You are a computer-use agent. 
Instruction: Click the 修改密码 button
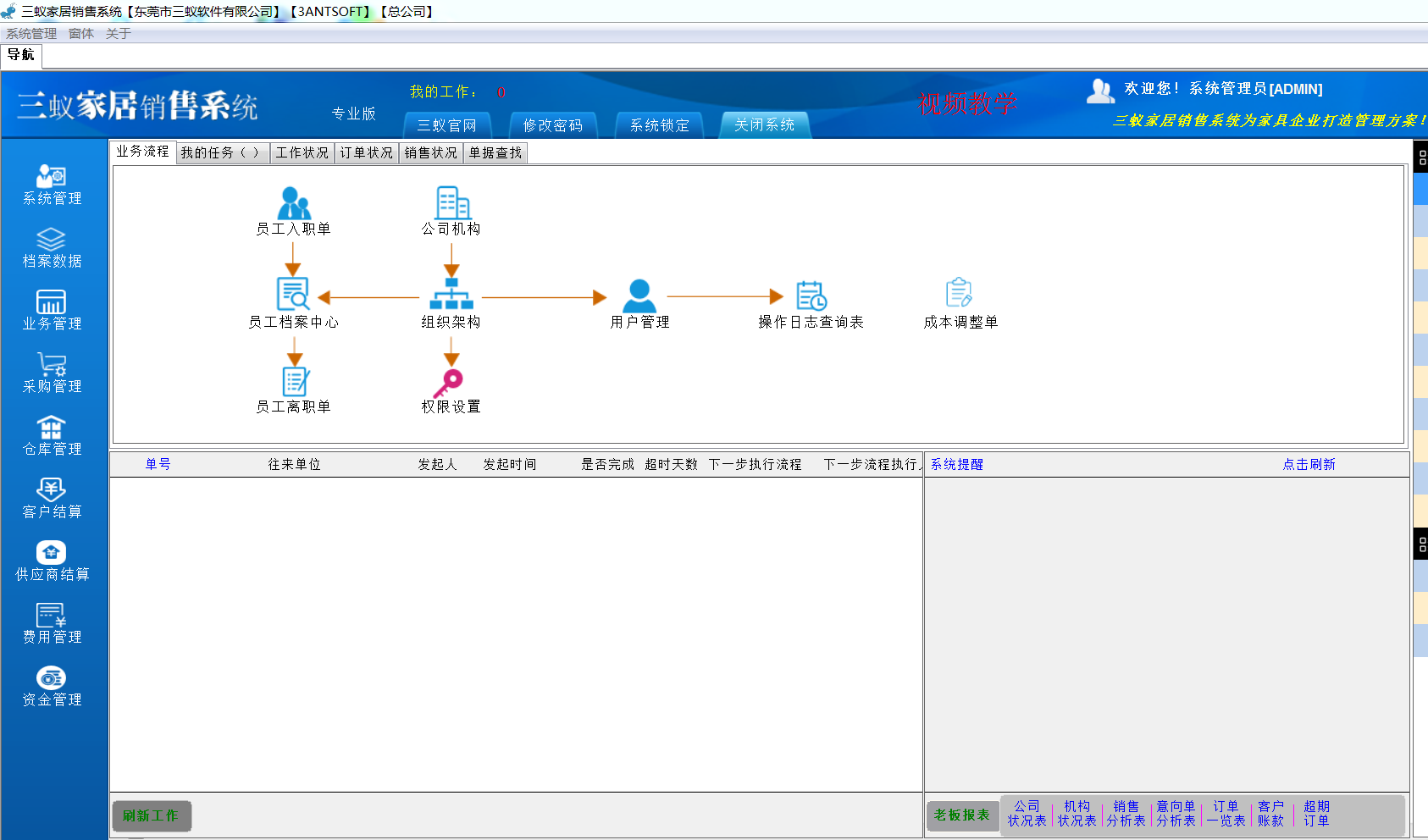point(553,125)
